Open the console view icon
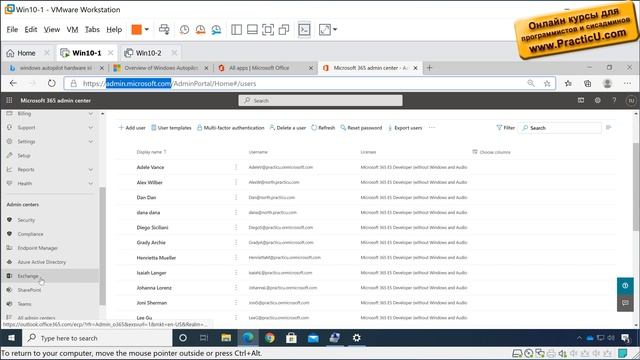Screen dimensions: 640x360 [x=304, y=29]
